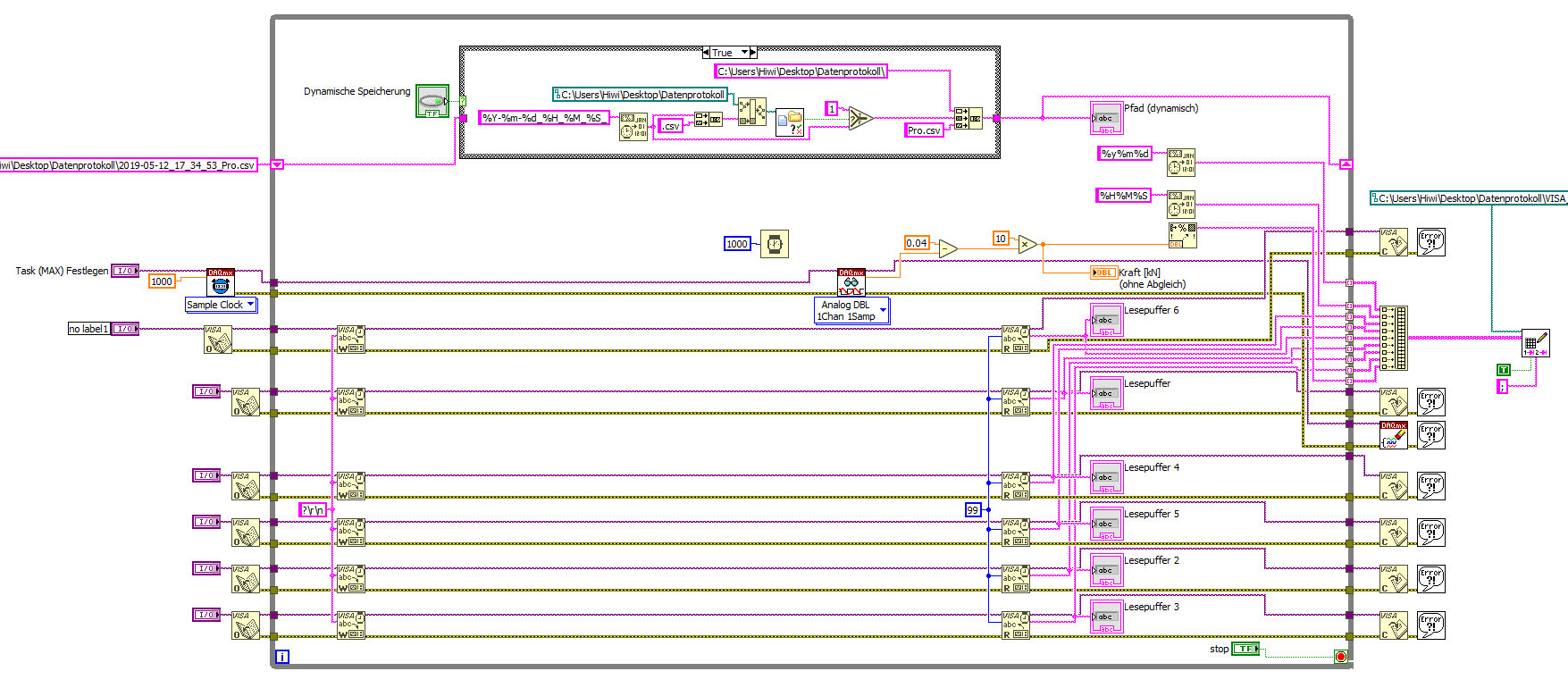Click the Pro.csv string constant

[924, 130]
